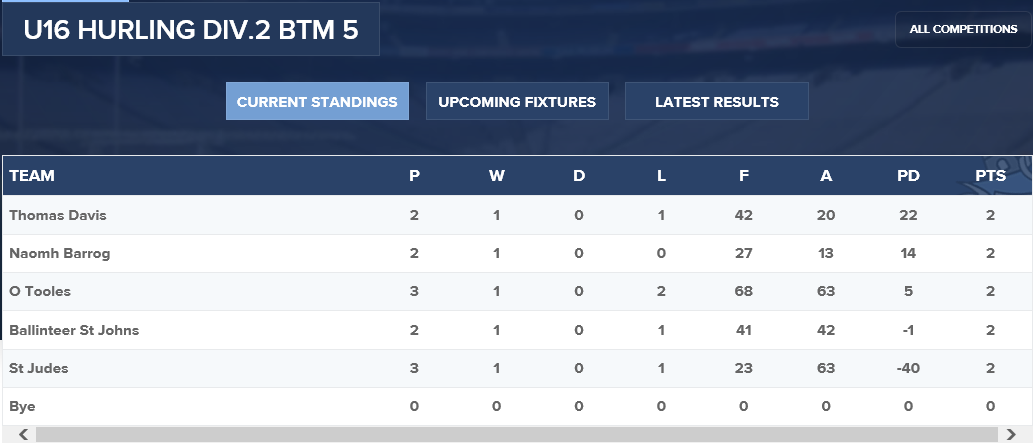Switch to the Current Standings tab

click(x=317, y=101)
